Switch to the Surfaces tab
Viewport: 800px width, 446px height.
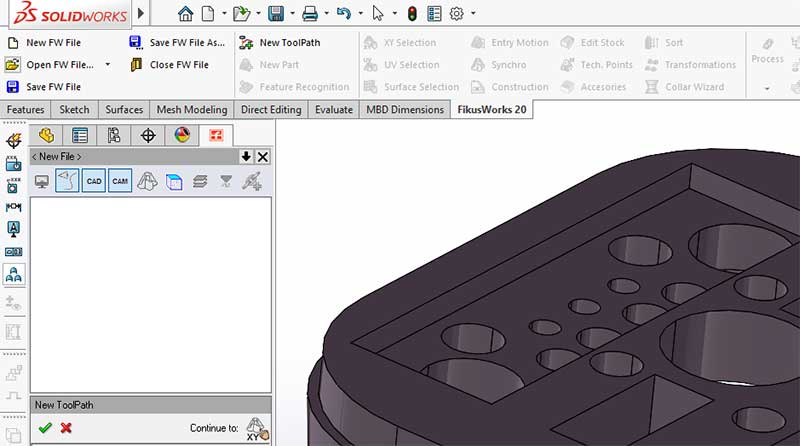pos(124,110)
